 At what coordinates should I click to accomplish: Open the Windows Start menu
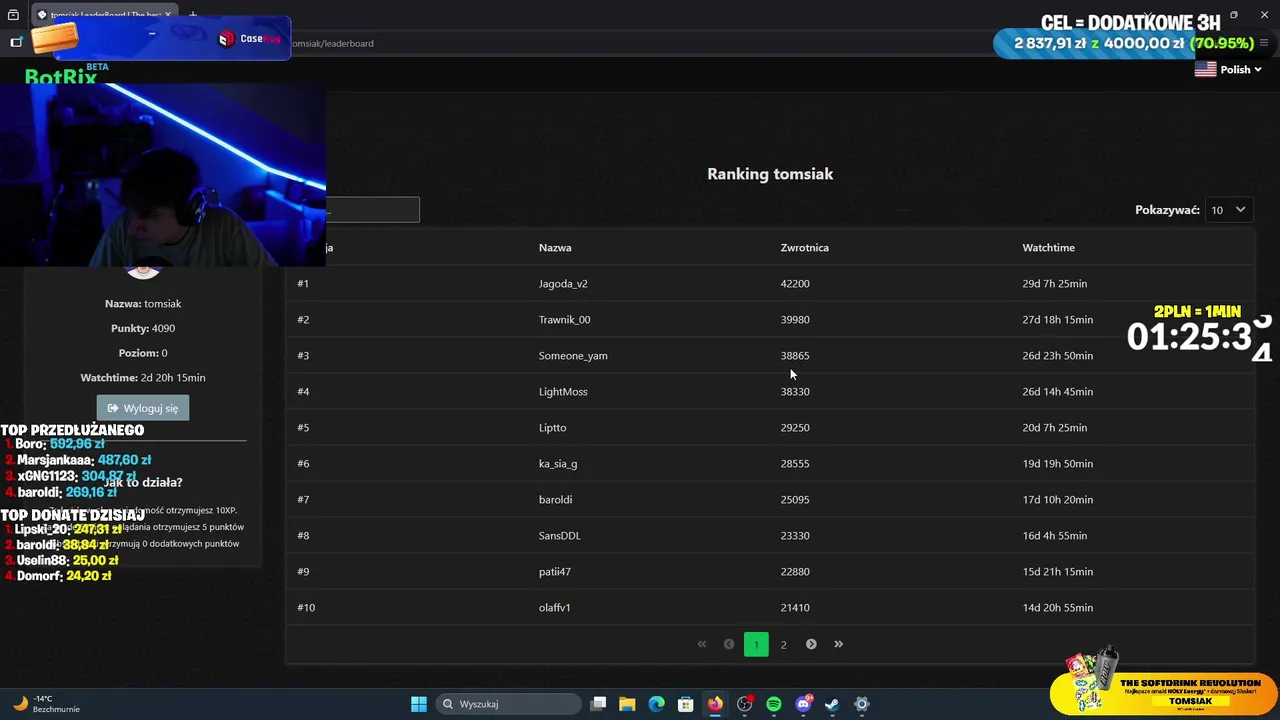(x=419, y=704)
